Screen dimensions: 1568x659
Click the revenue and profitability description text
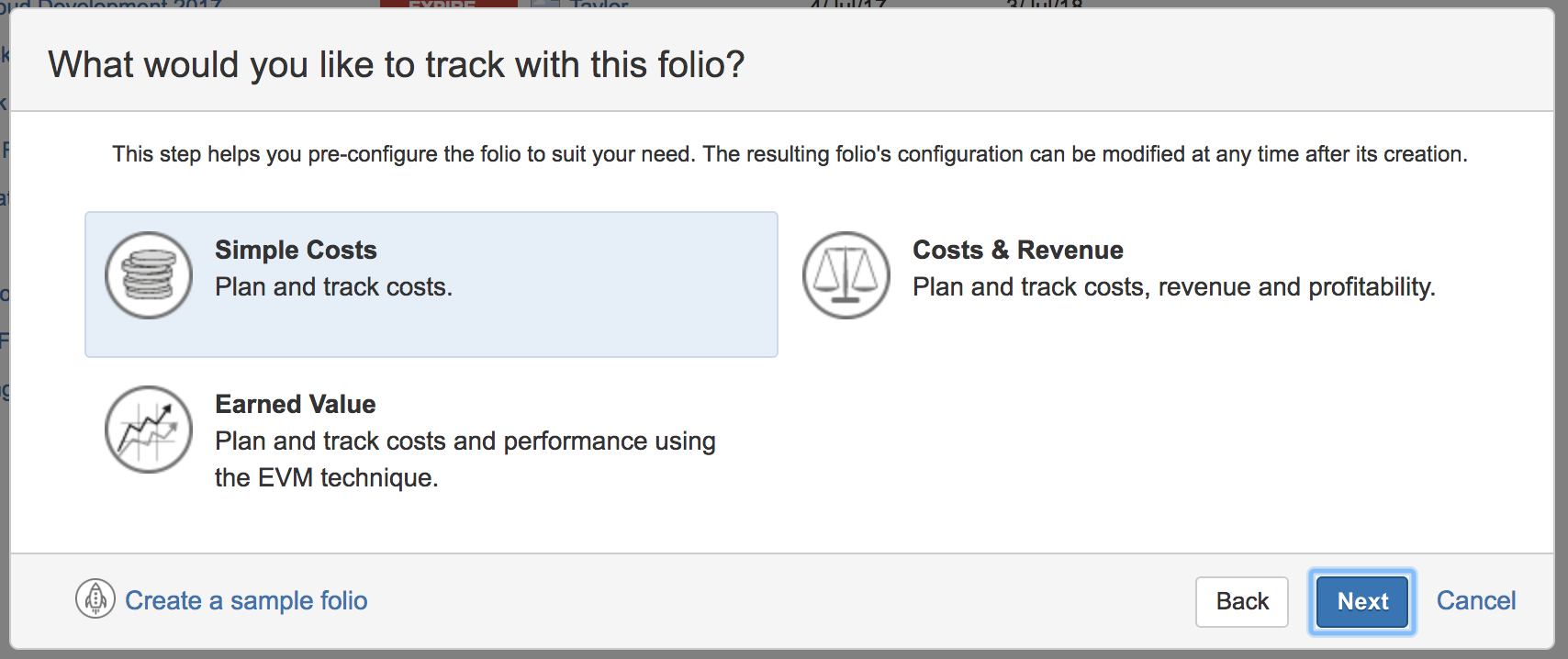tap(1173, 287)
